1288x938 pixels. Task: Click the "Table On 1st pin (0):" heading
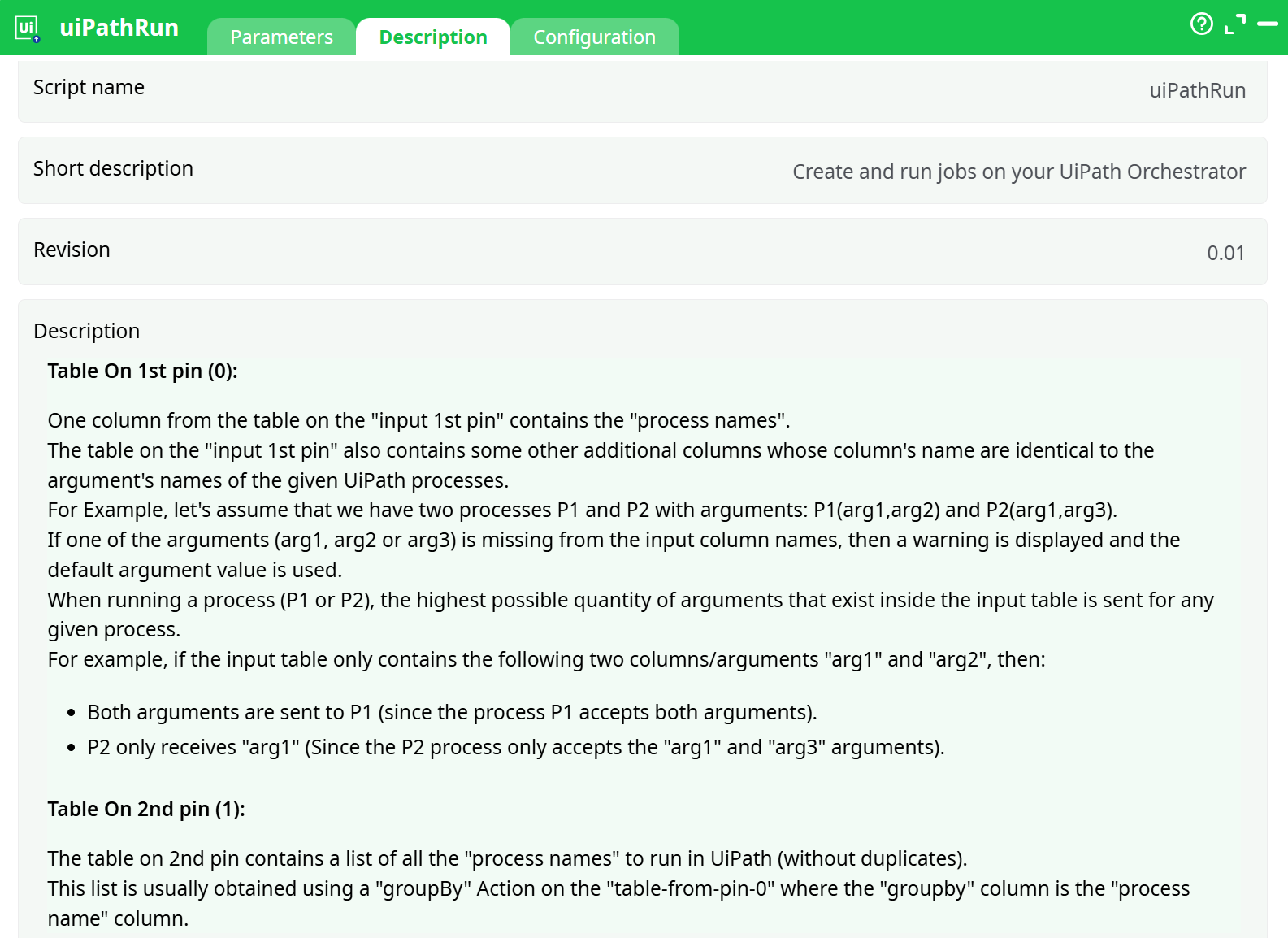point(142,371)
